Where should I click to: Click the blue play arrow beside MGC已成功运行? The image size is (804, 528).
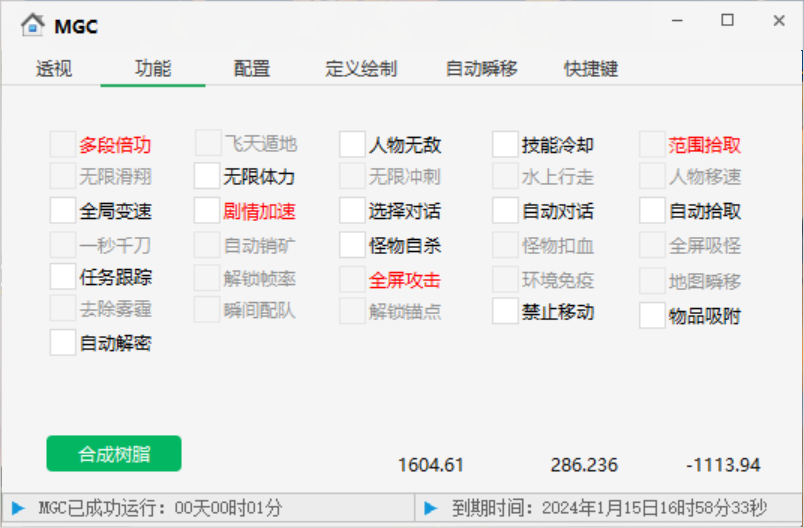click(18, 508)
